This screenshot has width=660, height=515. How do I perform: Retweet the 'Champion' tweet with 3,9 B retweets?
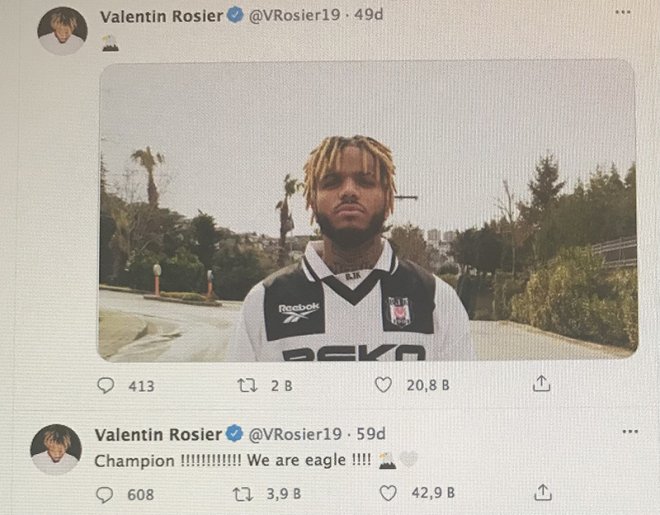(241, 493)
